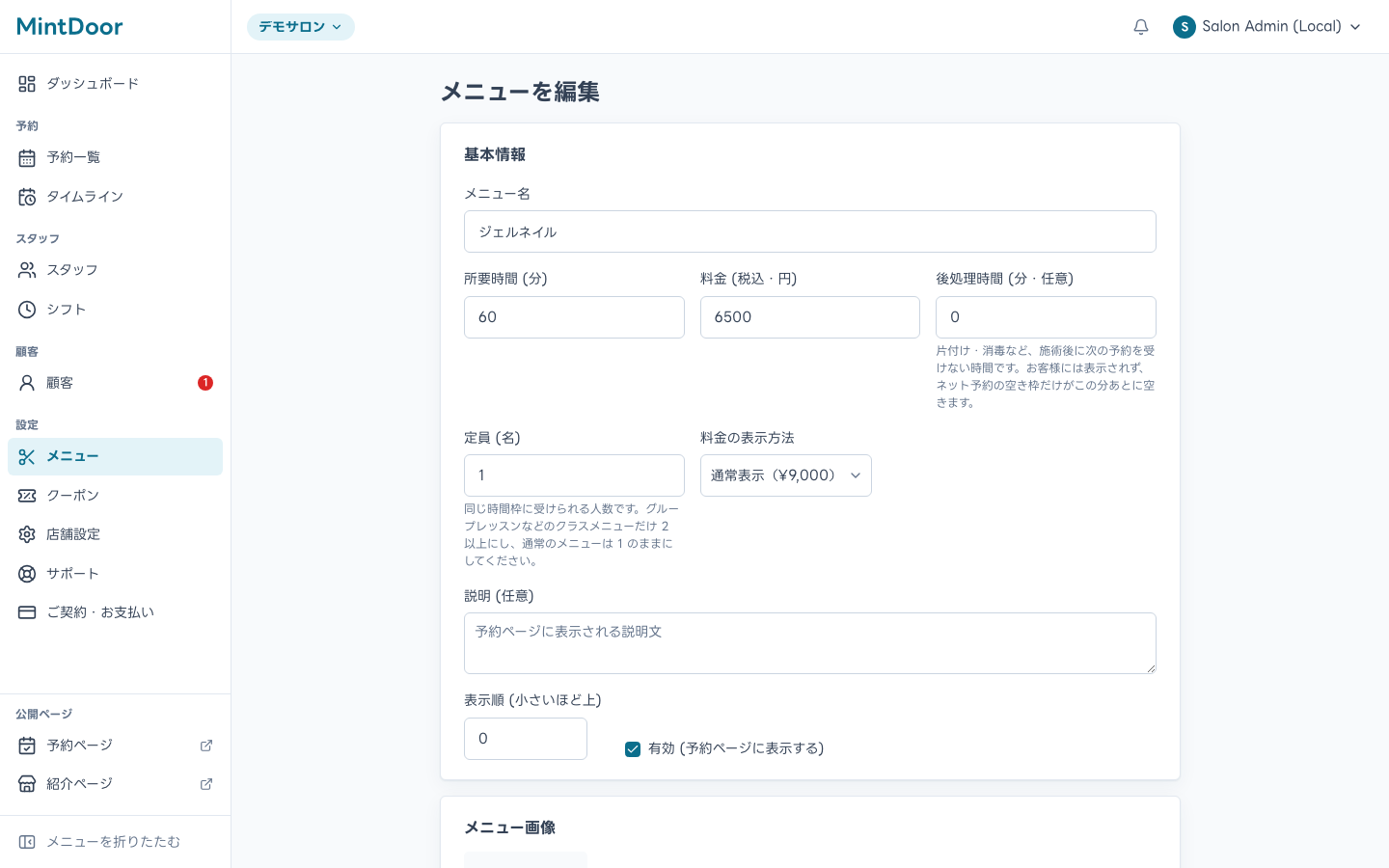Click the 料金 (税込・円) field

[x=810, y=317]
